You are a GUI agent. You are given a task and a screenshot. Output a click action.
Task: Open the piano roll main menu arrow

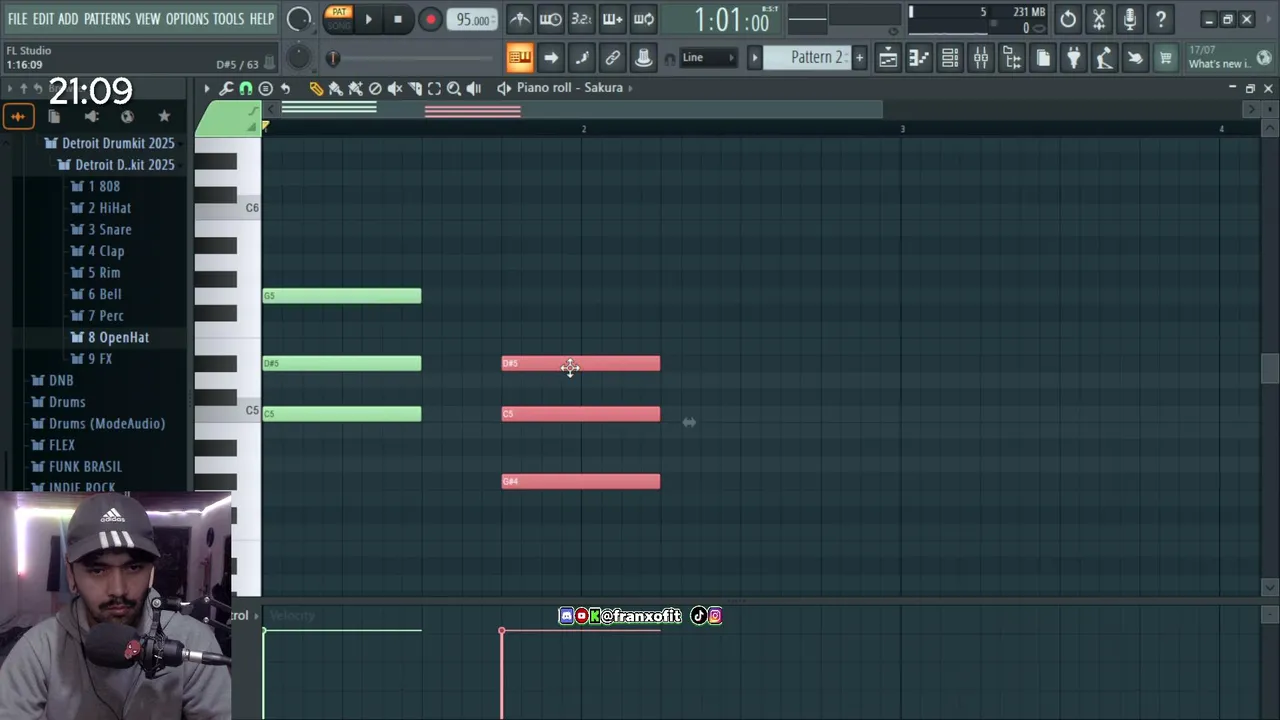pyautogui.click(x=207, y=88)
